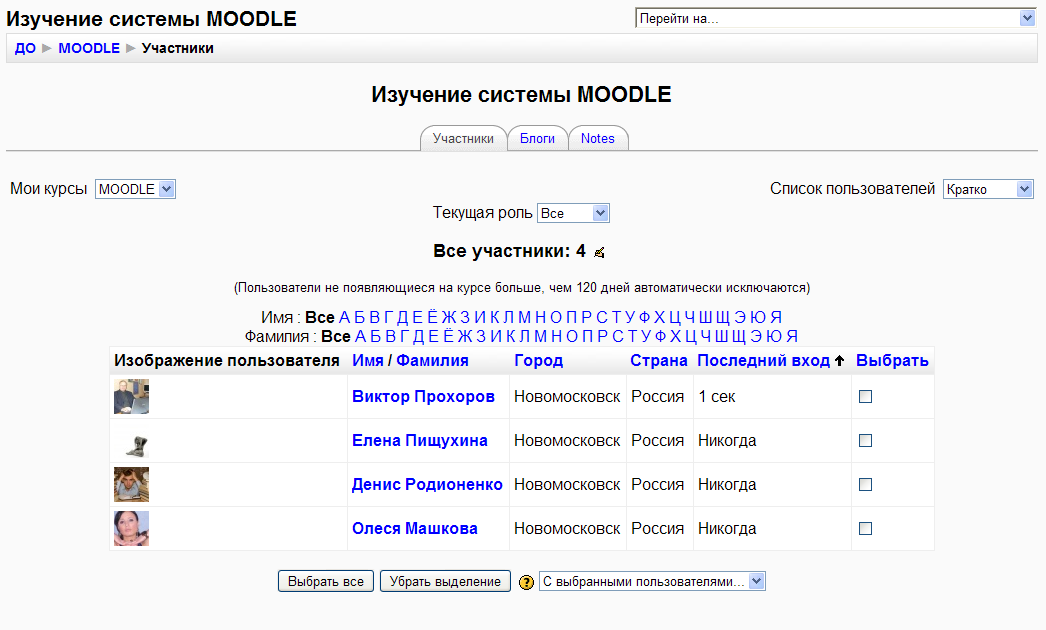
Task: Open the Мои курсы MOODLE dropdown
Action: [x=135, y=189]
